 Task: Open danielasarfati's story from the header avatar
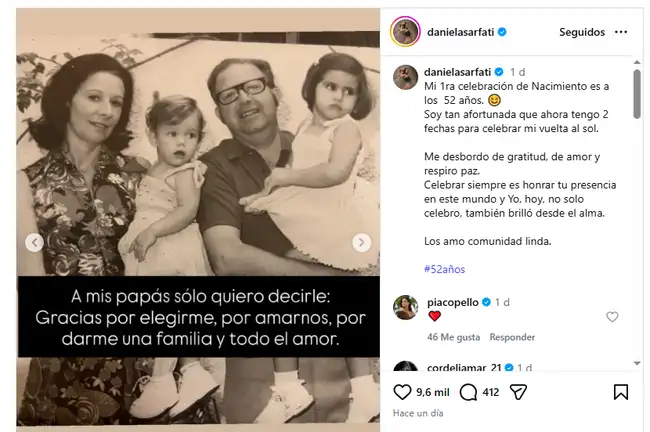405,32
